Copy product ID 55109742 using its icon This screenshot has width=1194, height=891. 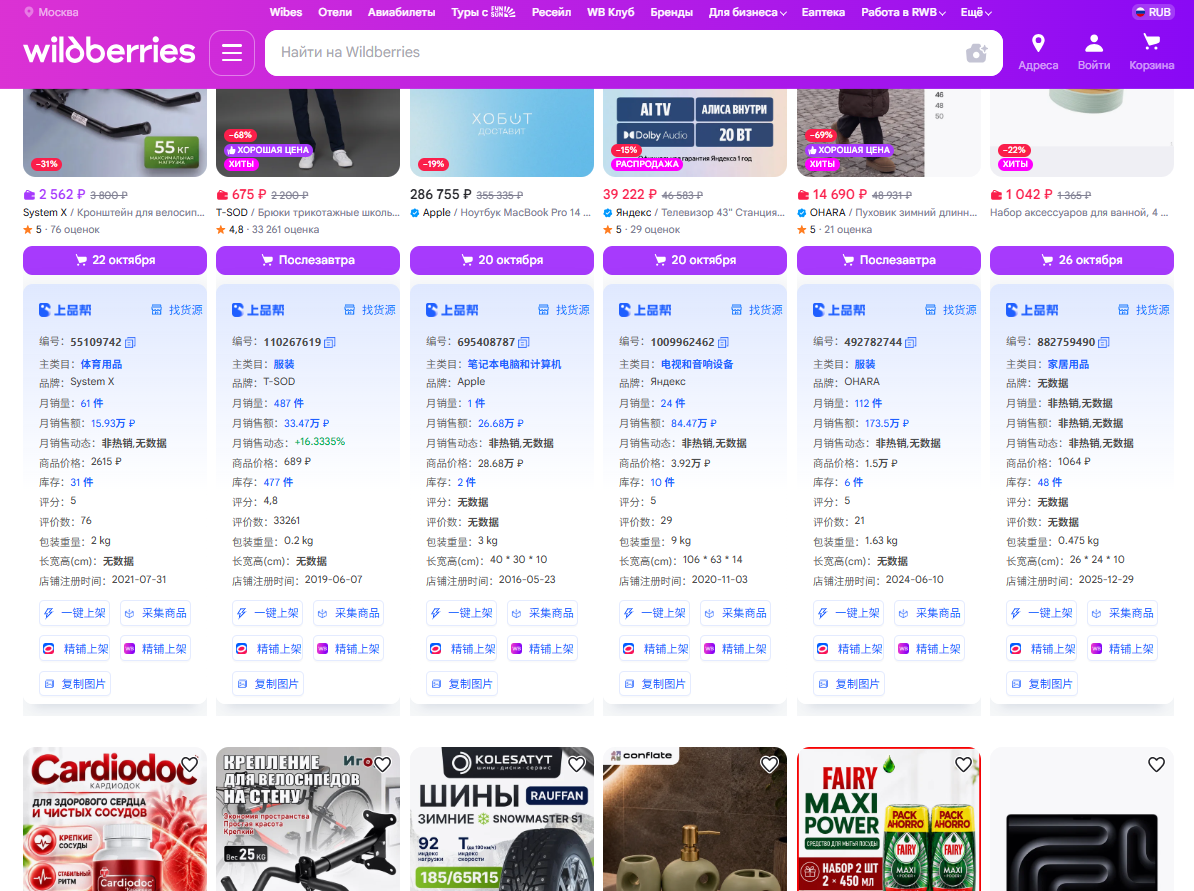pyautogui.click(x=130, y=343)
